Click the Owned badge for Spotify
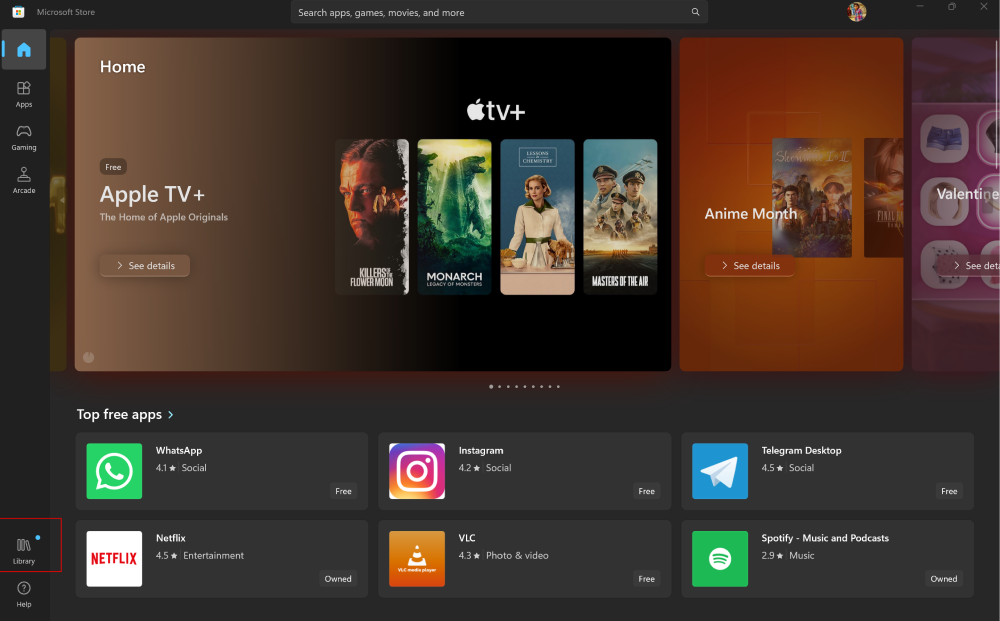Image resolution: width=1000 pixels, height=621 pixels. [x=944, y=579]
